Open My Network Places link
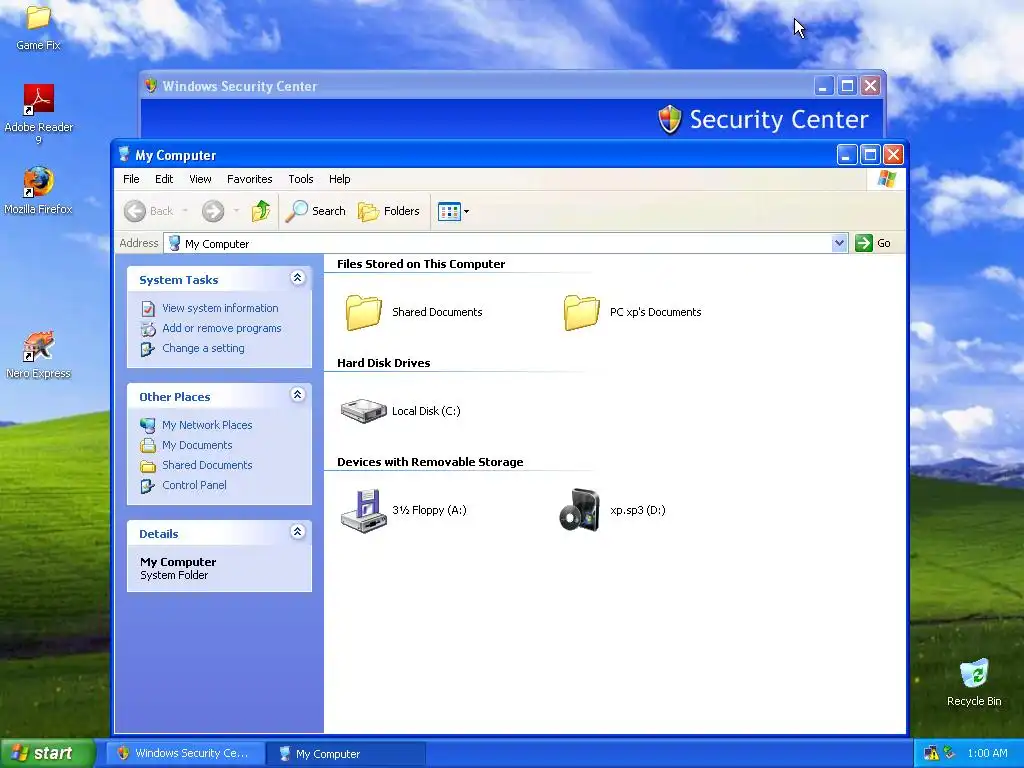1024x768 pixels. (x=207, y=425)
